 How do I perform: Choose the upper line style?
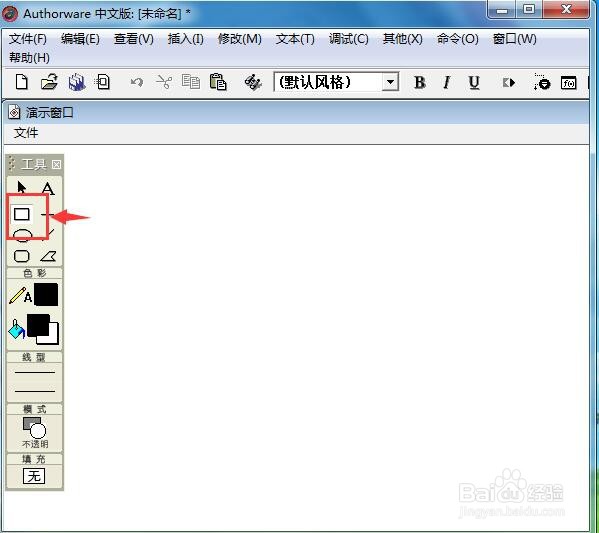click(35, 372)
